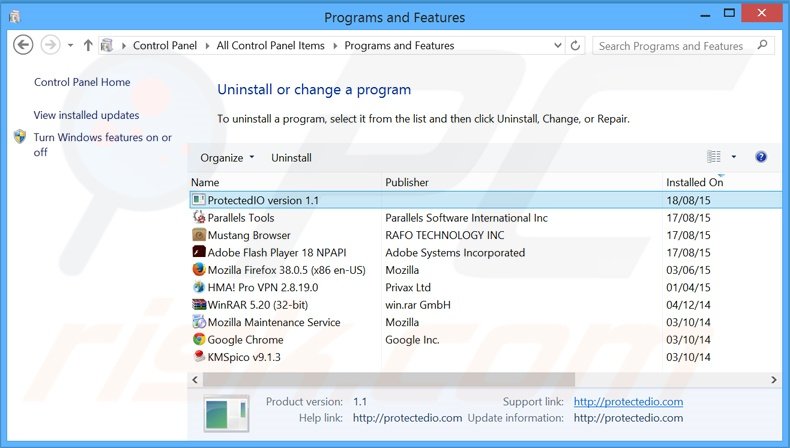Click publisher win.rar GmbH

click(x=418, y=305)
